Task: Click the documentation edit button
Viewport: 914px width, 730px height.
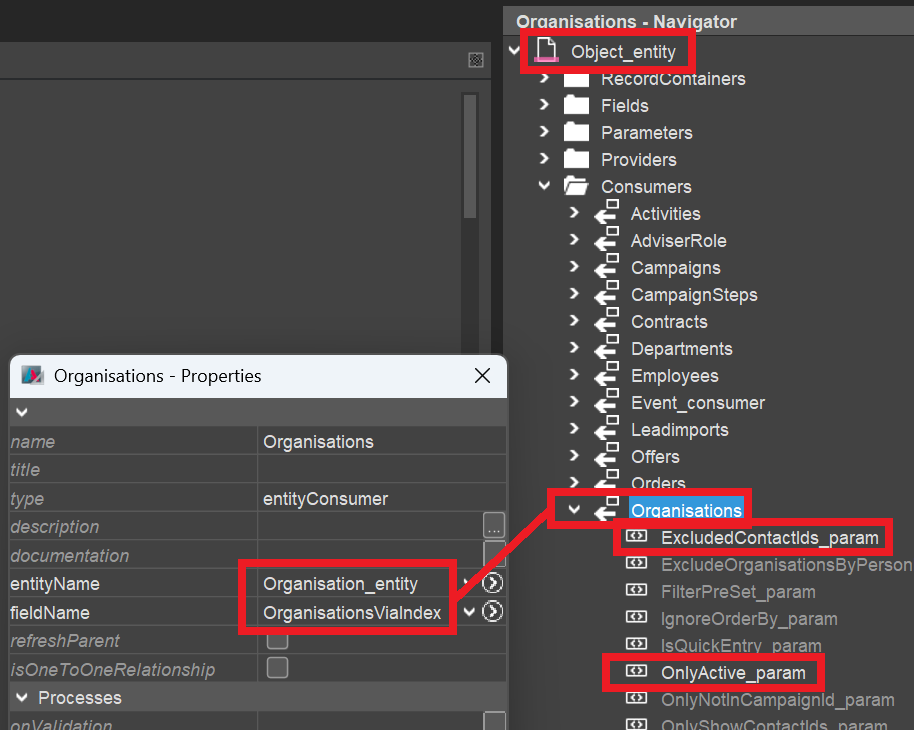Action: point(493,555)
